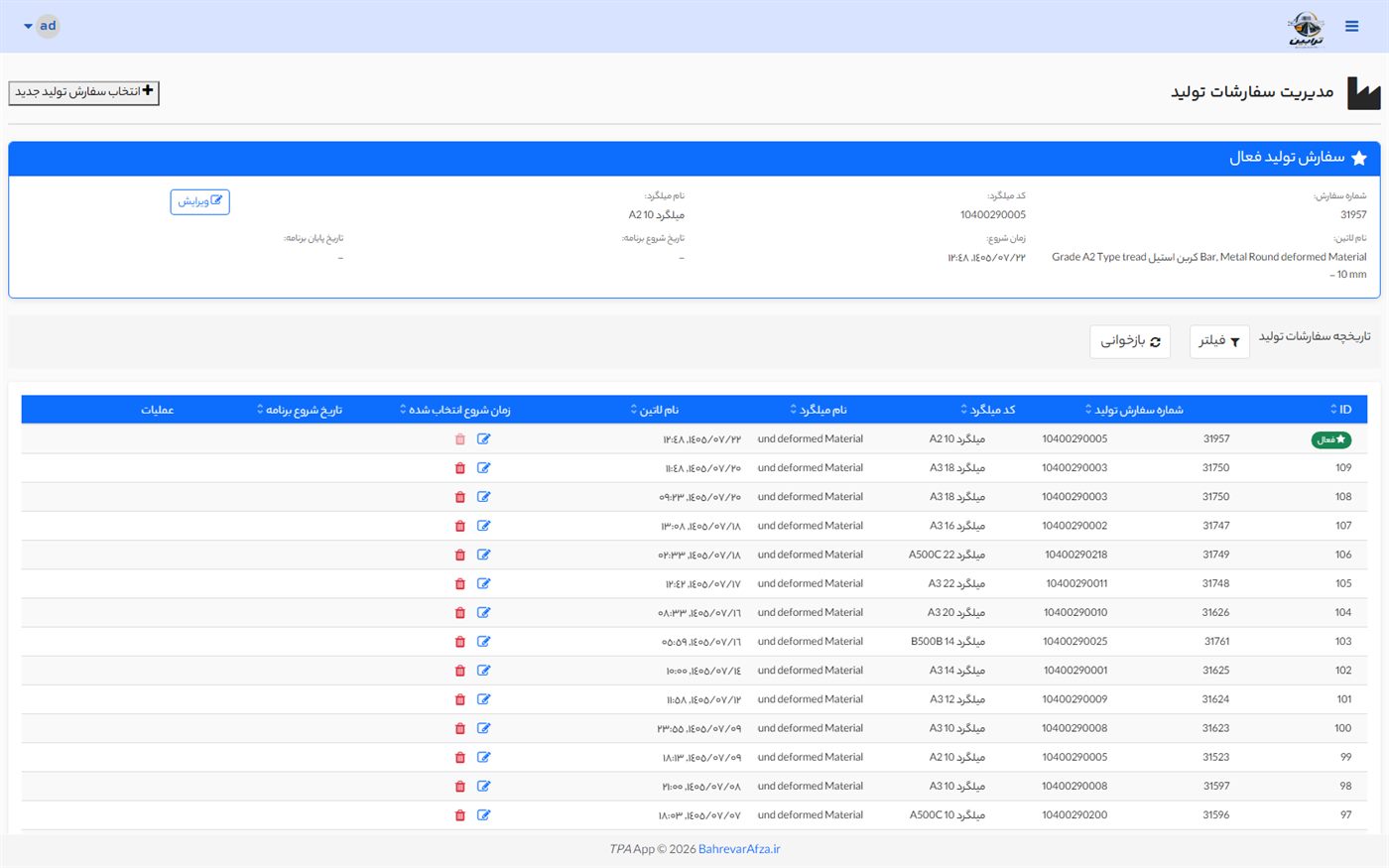Screen dimensions: 1389x868
Task: Select code 10400290218 cell
Action: pyautogui.click(x=1075, y=555)
